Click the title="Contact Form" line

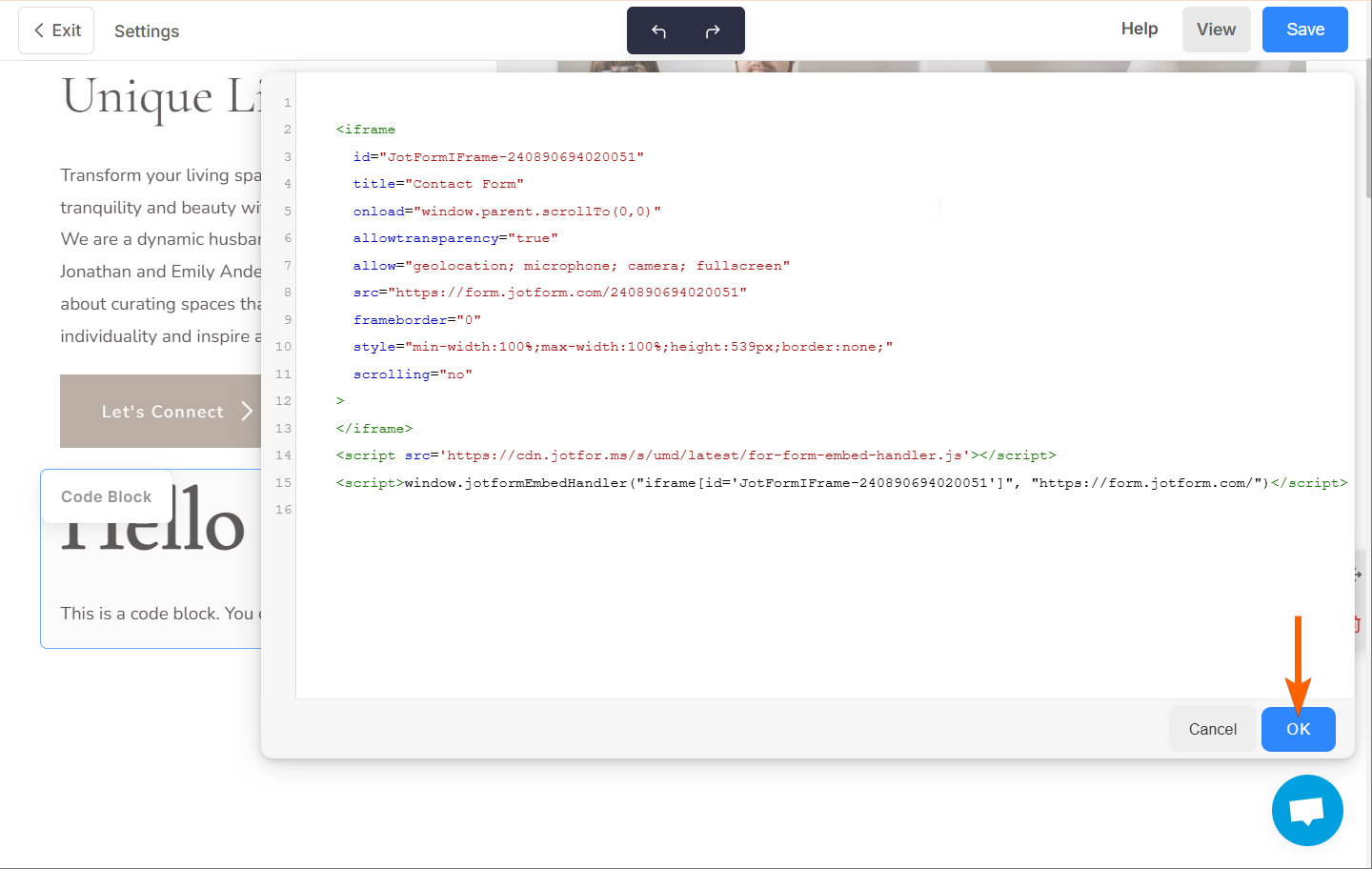pyautogui.click(x=438, y=184)
